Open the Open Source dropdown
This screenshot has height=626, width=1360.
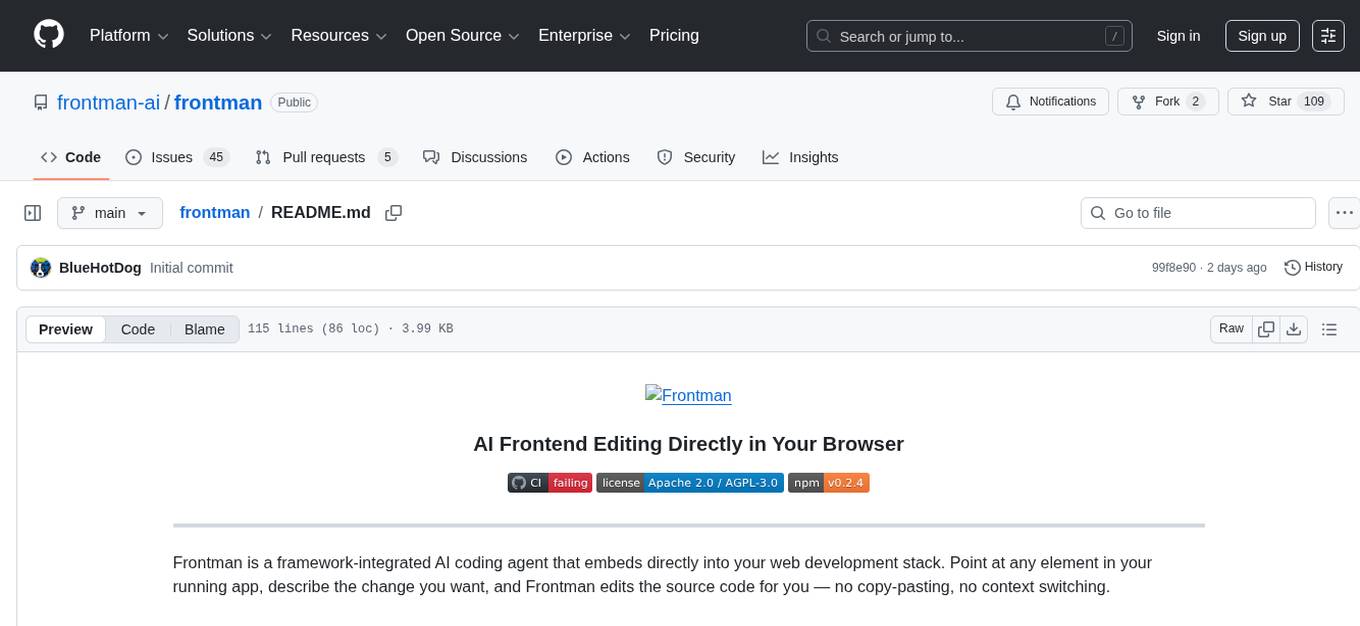[462, 36]
